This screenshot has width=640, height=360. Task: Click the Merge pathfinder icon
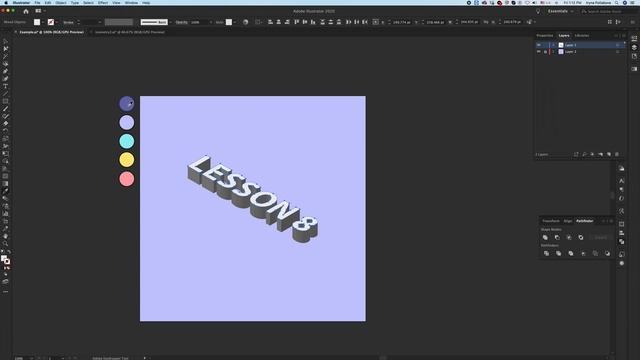pyautogui.click(x=571, y=253)
